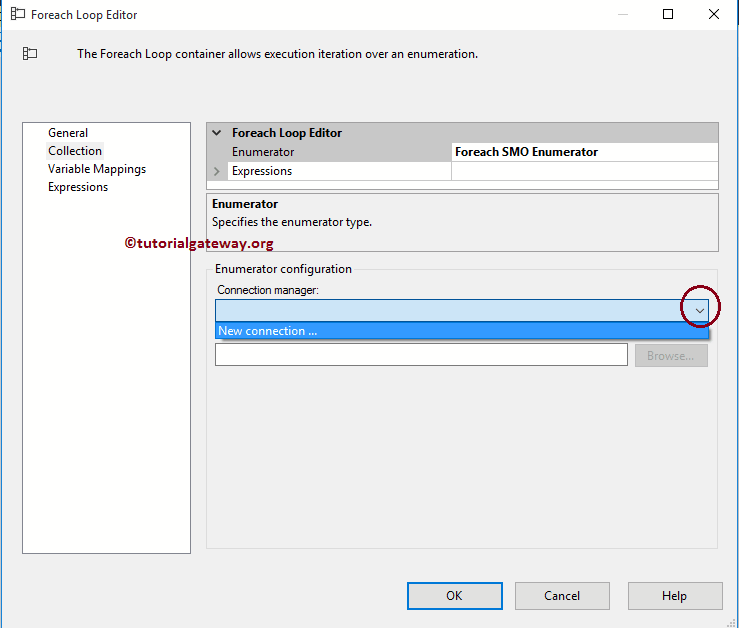Open the Variable Mappings page
The width and height of the screenshot is (739, 628).
pos(97,169)
